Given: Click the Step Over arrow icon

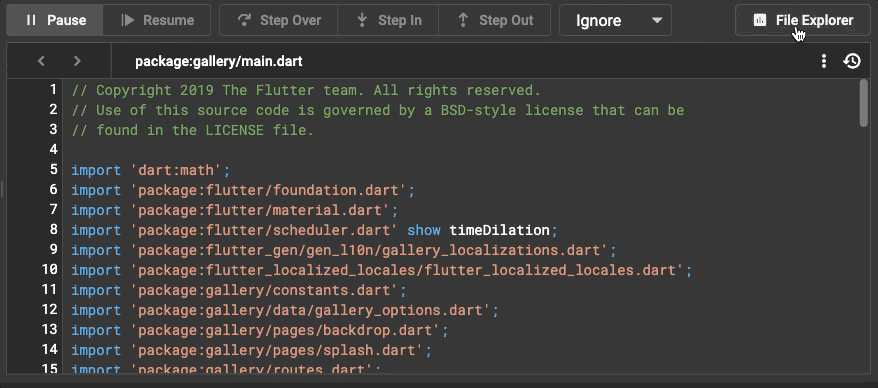Looking at the screenshot, I should (x=244, y=20).
